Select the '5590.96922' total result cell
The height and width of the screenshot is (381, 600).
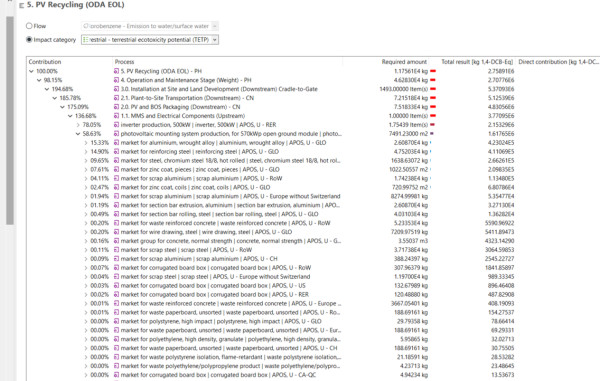coord(499,223)
